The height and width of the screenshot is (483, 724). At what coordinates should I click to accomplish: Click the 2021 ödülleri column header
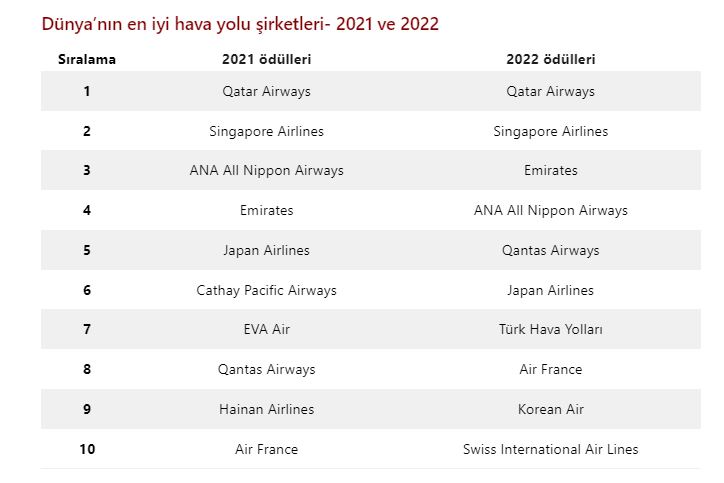pos(266,59)
